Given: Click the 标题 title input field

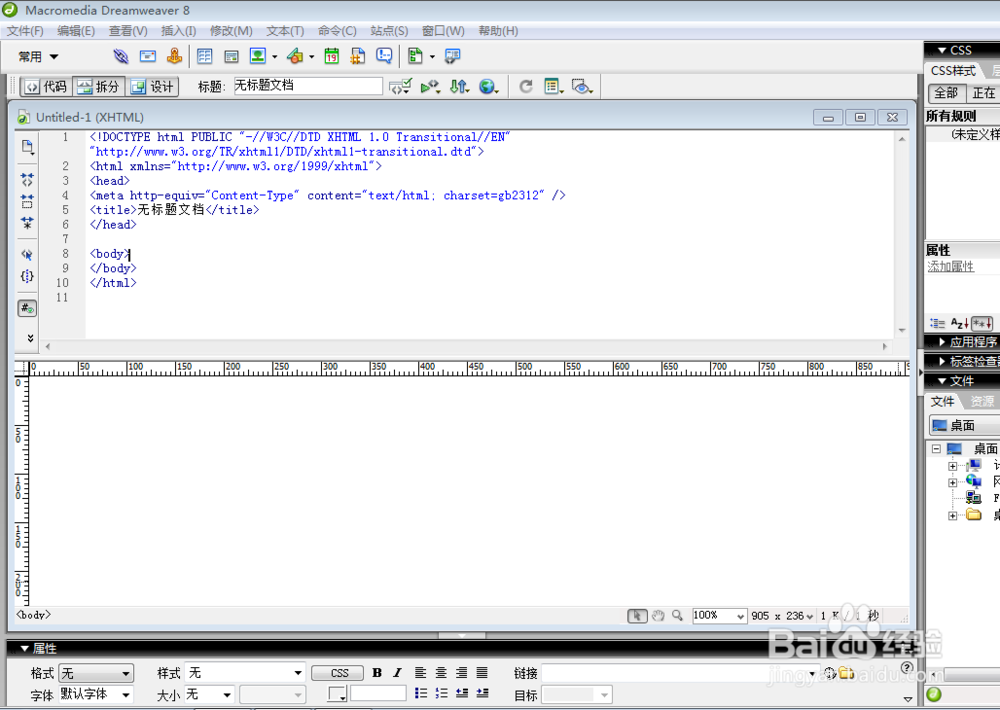Looking at the screenshot, I should click(308, 85).
